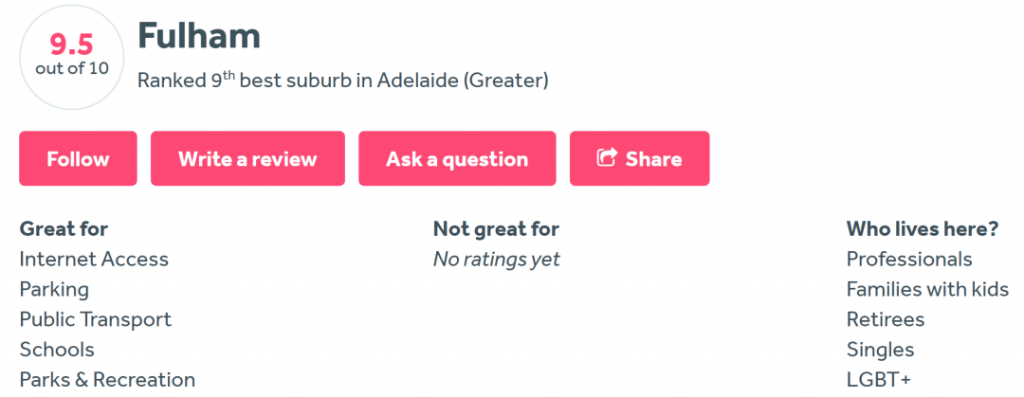Viewport: 1024px width, 397px height.
Task: Select Families with kids entry
Action: [x=928, y=289]
